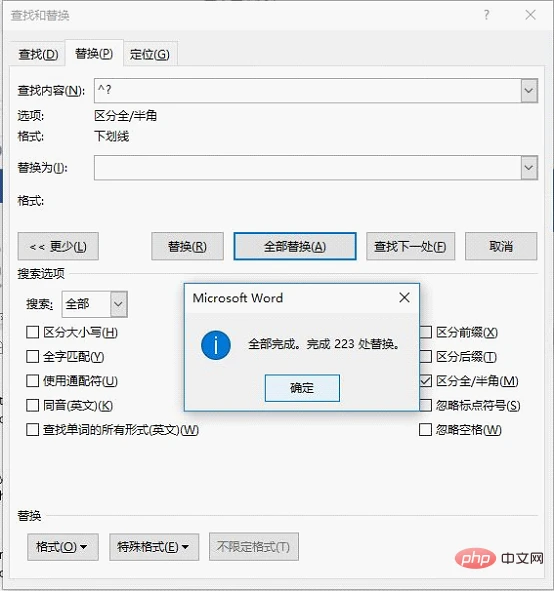Expand the 替换为 history dropdown
This screenshot has height=591, width=554.
[x=529, y=168]
